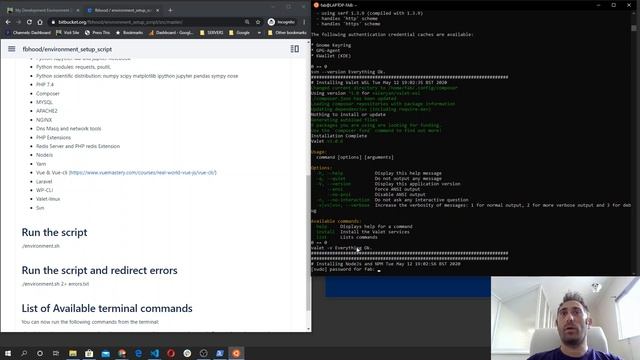Open a new browser tab
640x360 pixels.
point(170,10)
